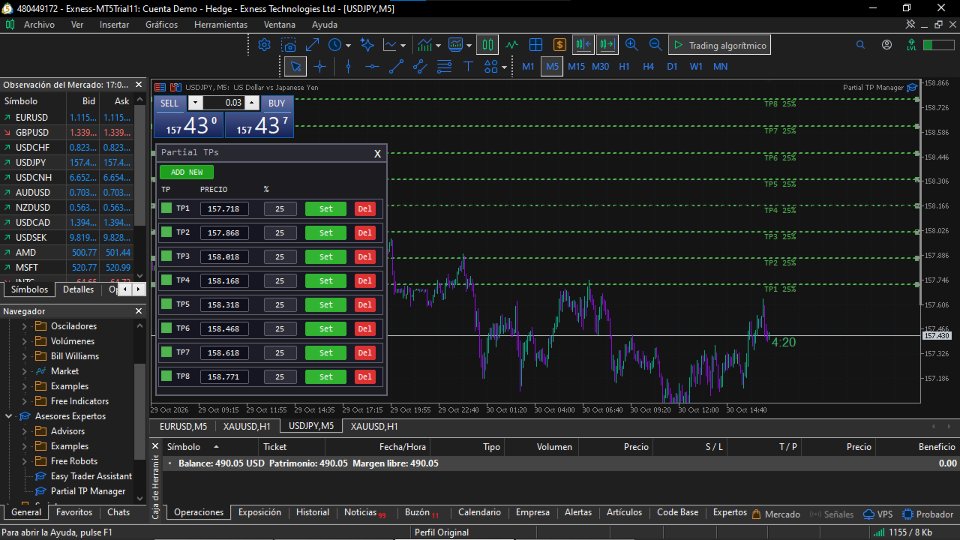Select the Fibonacci retracement tool
The width and height of the screenshot is (960, 540).
click(444, 66)
